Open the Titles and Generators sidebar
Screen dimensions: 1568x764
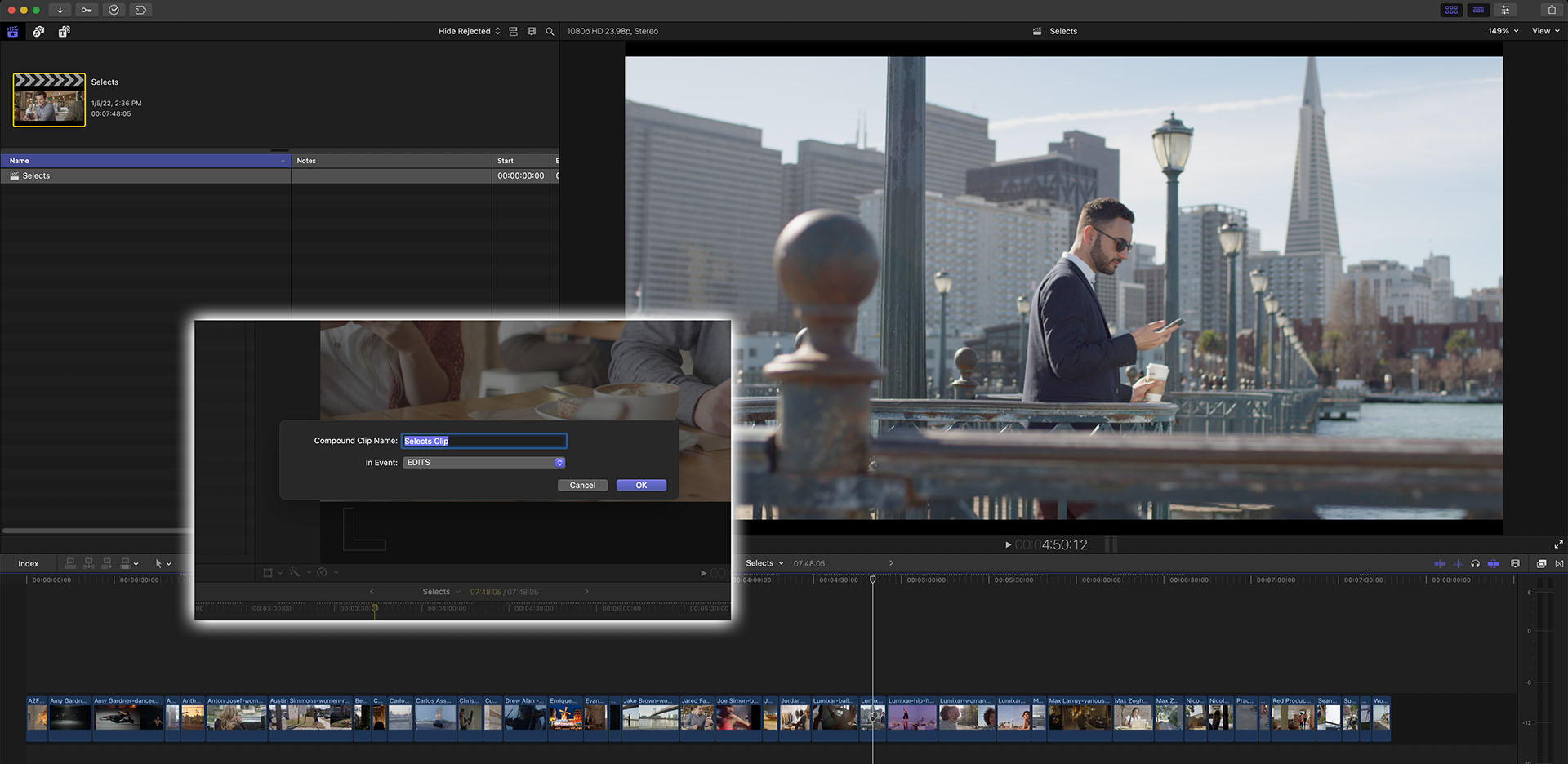[65, 31]
